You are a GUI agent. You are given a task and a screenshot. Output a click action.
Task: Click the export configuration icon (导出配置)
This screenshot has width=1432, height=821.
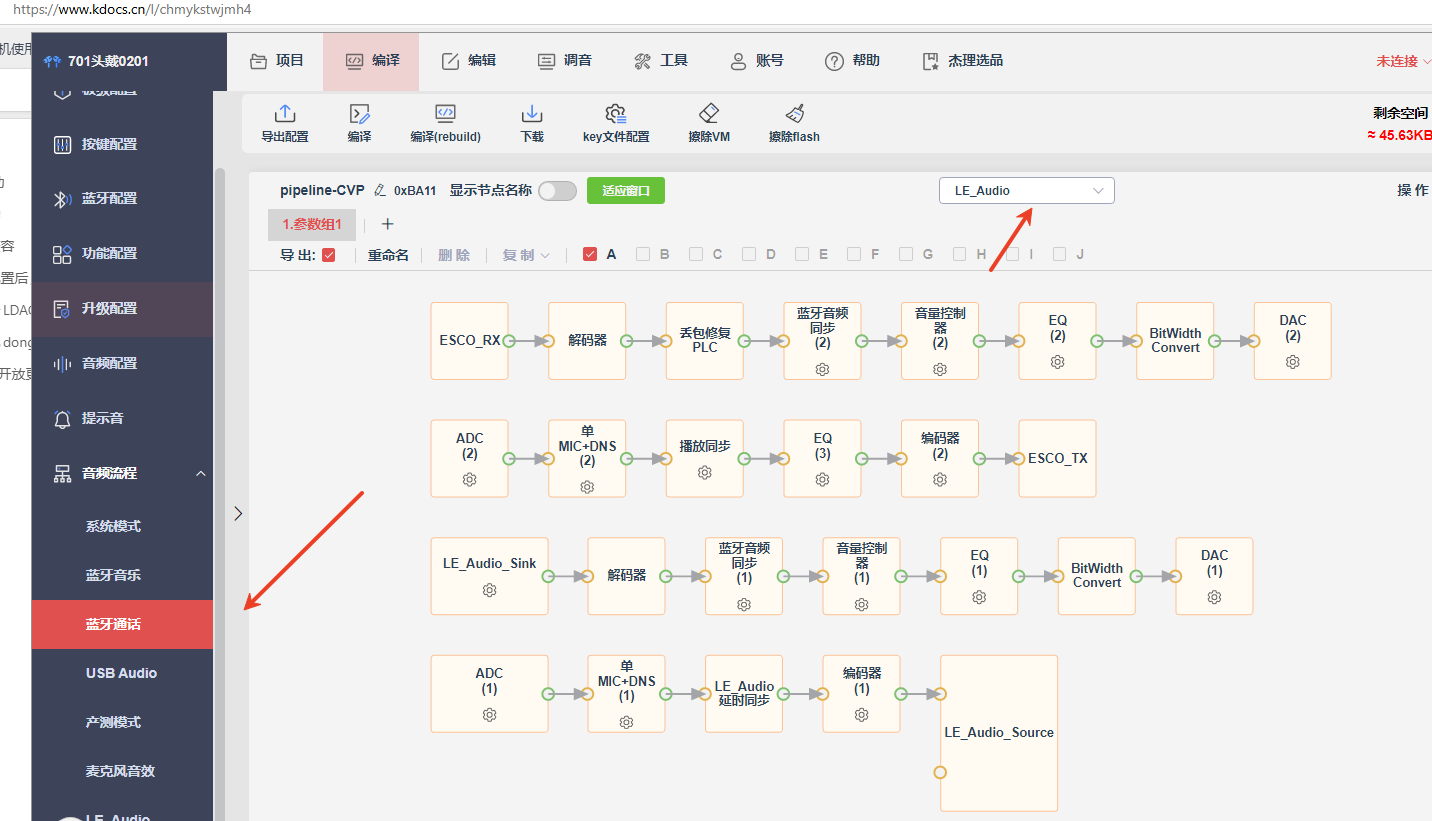click(x=285, y=113)
